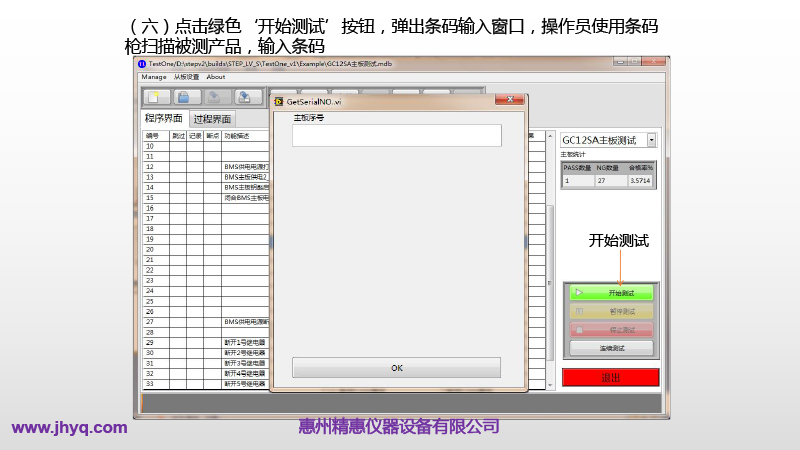Image resolution: width=800 pixels, height=450 pixels.
Task: Select row 29 断开1号继电器 step
Action: pyautogui.click(x=206, y=342)
